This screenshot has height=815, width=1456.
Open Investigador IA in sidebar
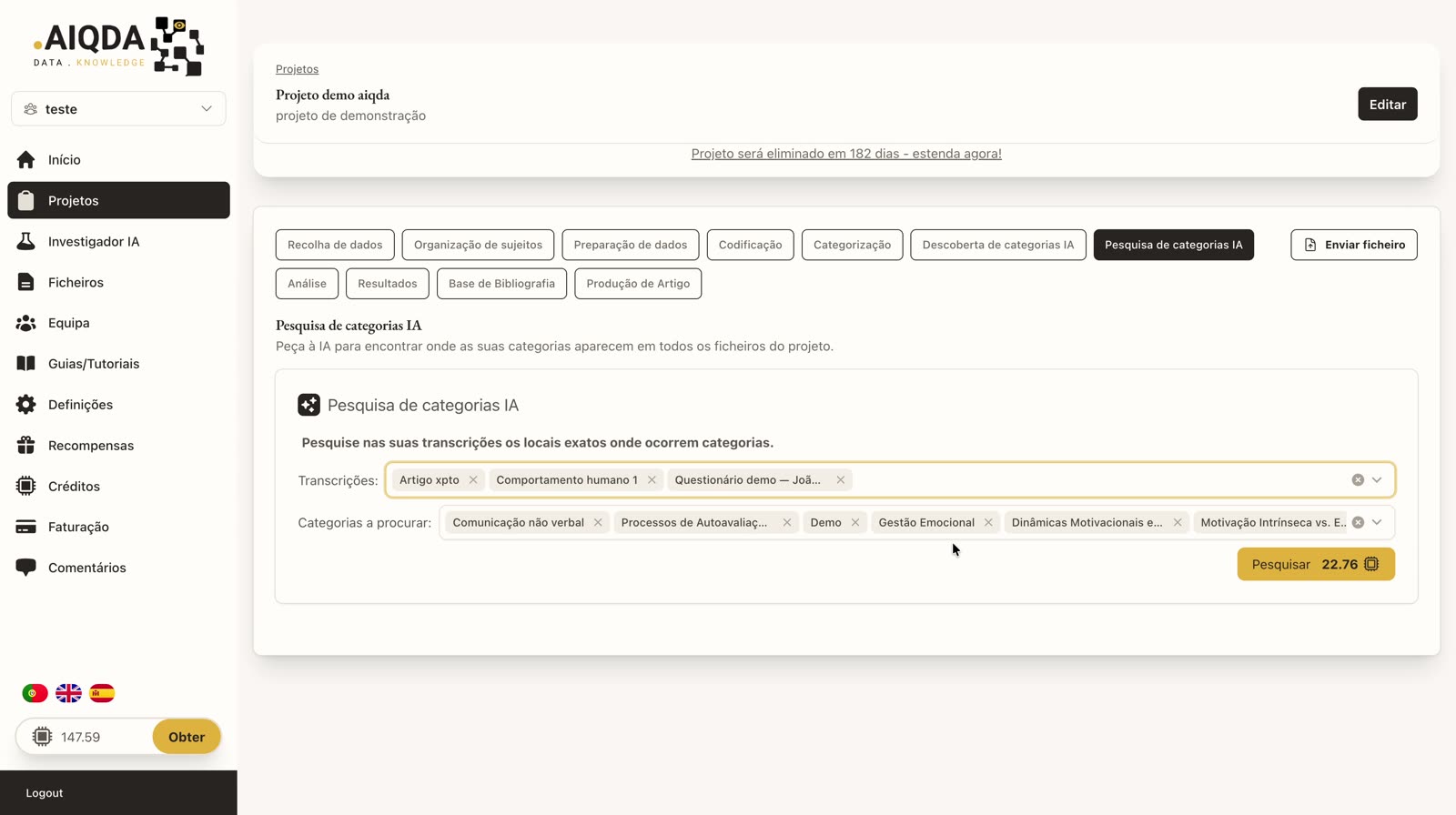pos(118,242)
